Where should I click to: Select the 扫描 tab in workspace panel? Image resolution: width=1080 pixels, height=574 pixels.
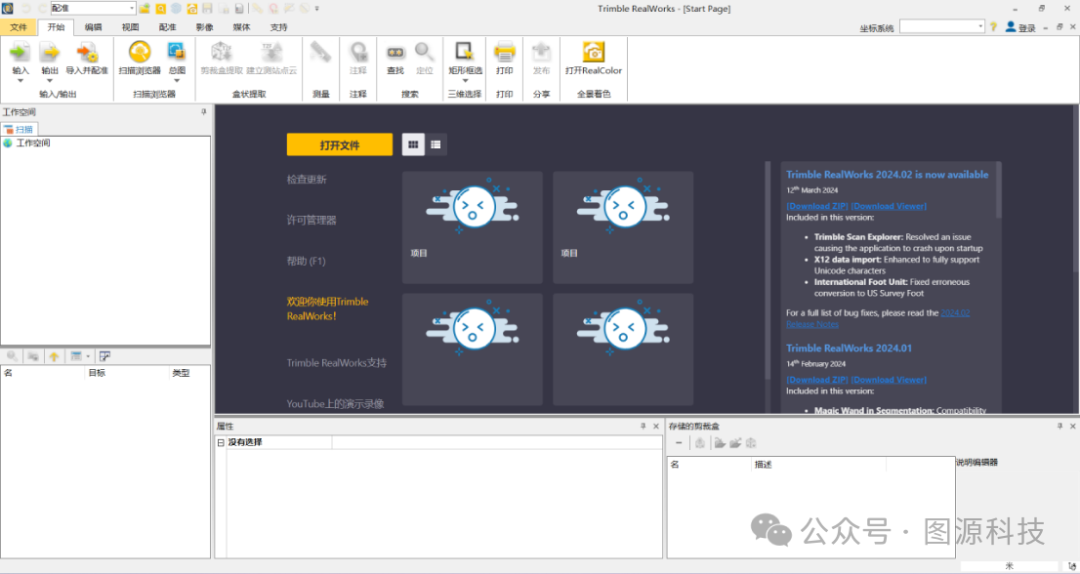(x=19, y=129)
